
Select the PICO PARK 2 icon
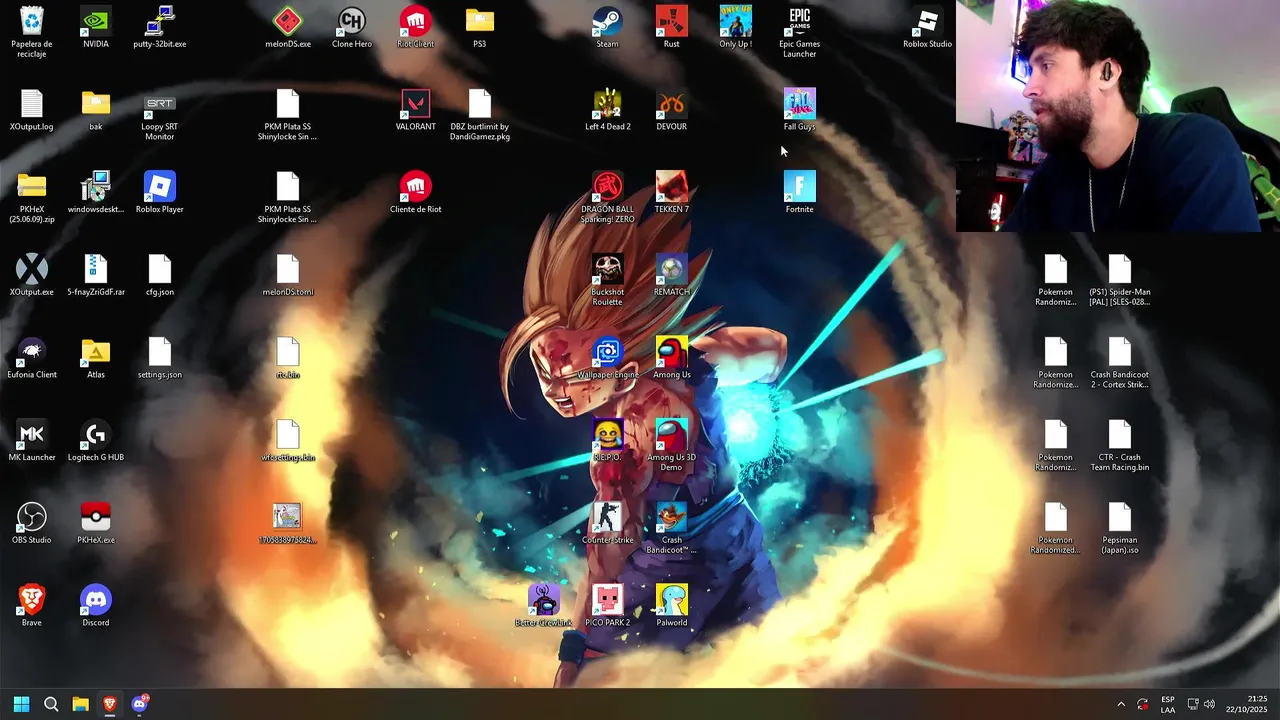coord(608,600)
